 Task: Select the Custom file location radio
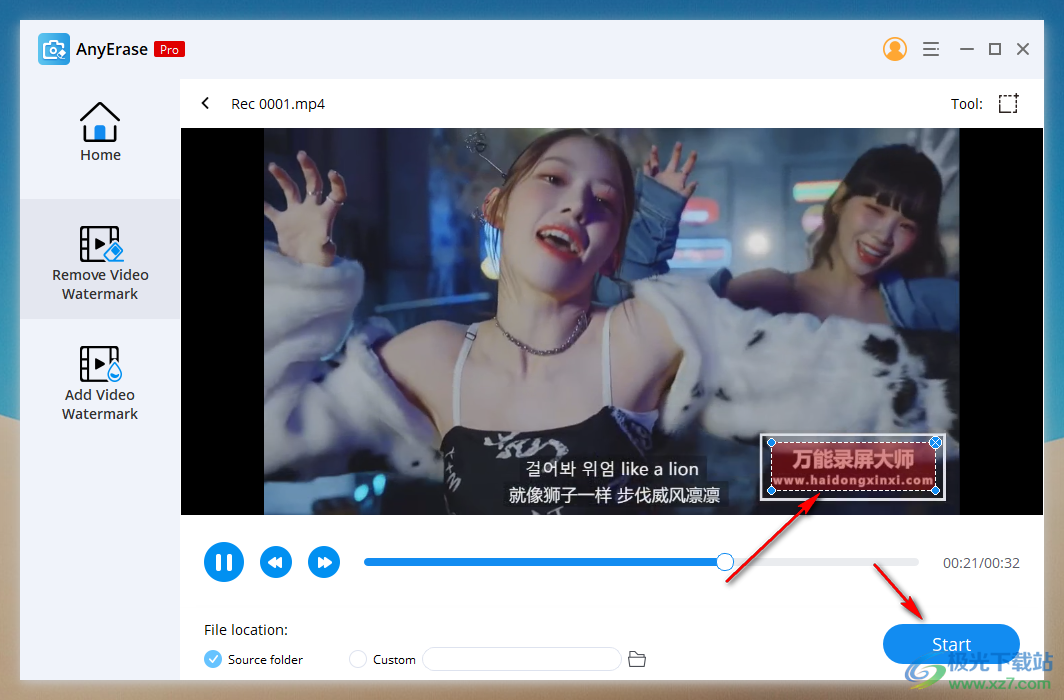(358, 659)
